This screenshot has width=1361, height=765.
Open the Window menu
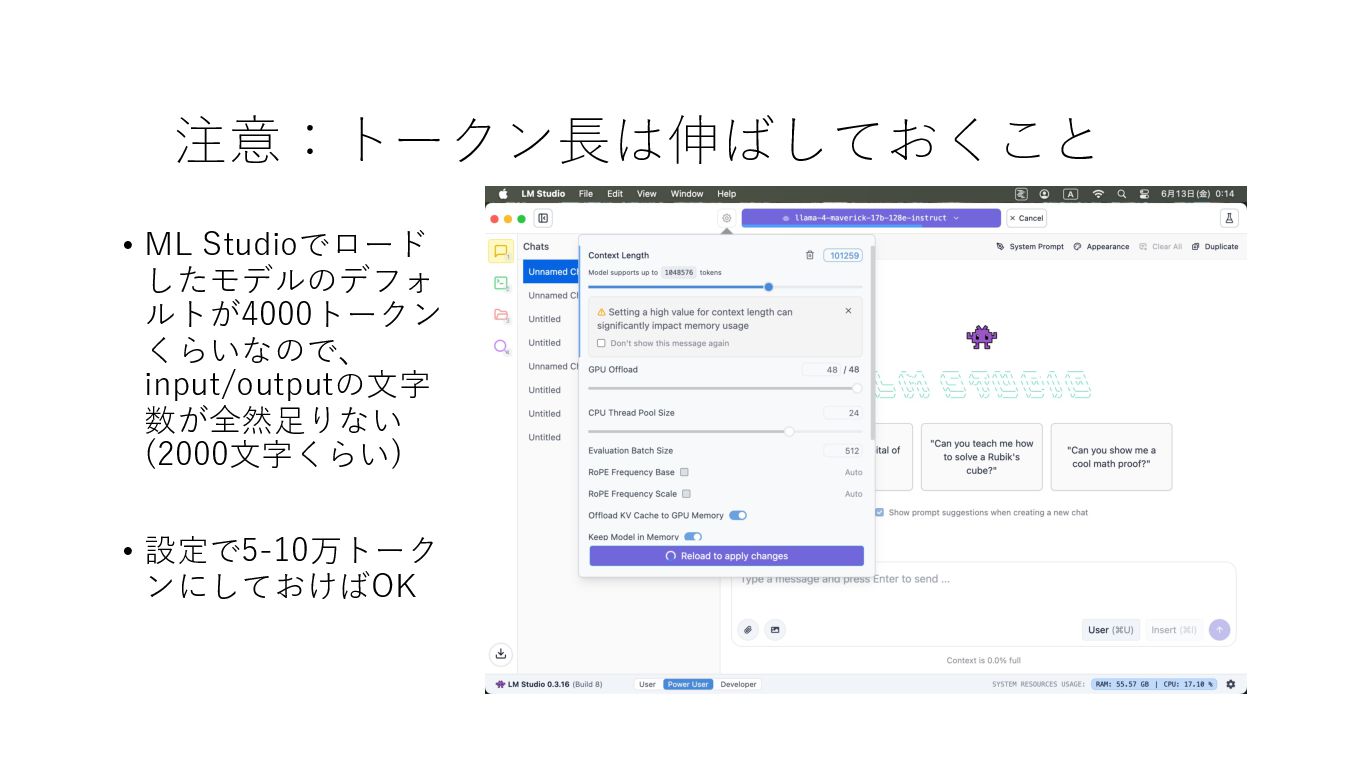(x=687, y=194)
